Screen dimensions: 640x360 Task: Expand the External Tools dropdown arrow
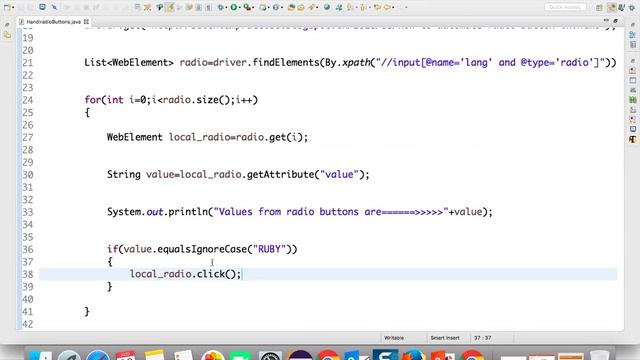(x=253, y=7)
